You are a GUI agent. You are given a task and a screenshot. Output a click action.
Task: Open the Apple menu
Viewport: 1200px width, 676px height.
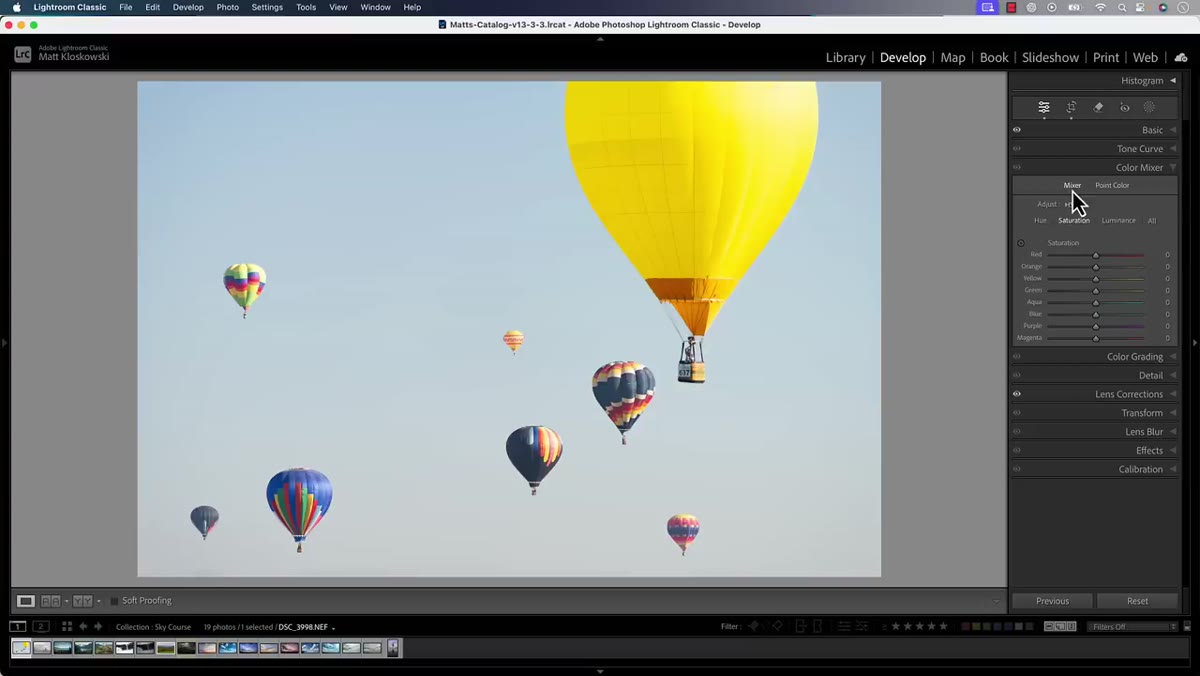(16, 7)
